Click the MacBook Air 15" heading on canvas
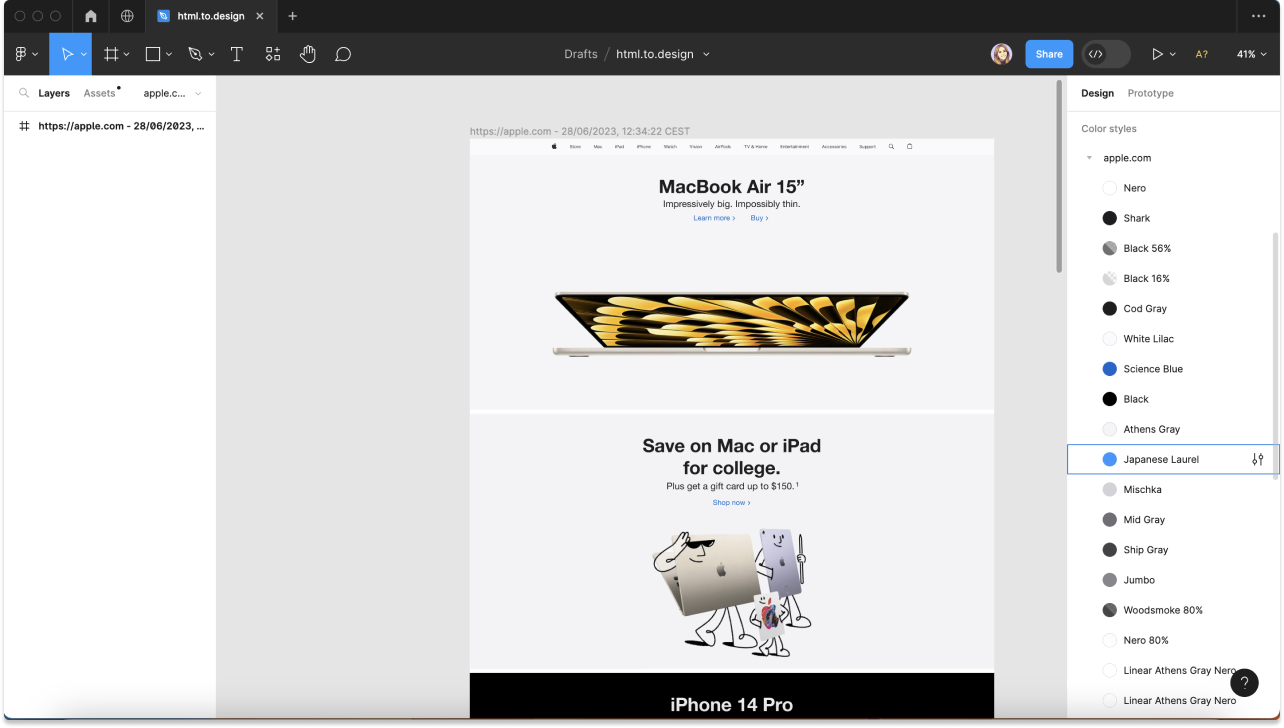The image size is (1284, 728). pos(732,187)
